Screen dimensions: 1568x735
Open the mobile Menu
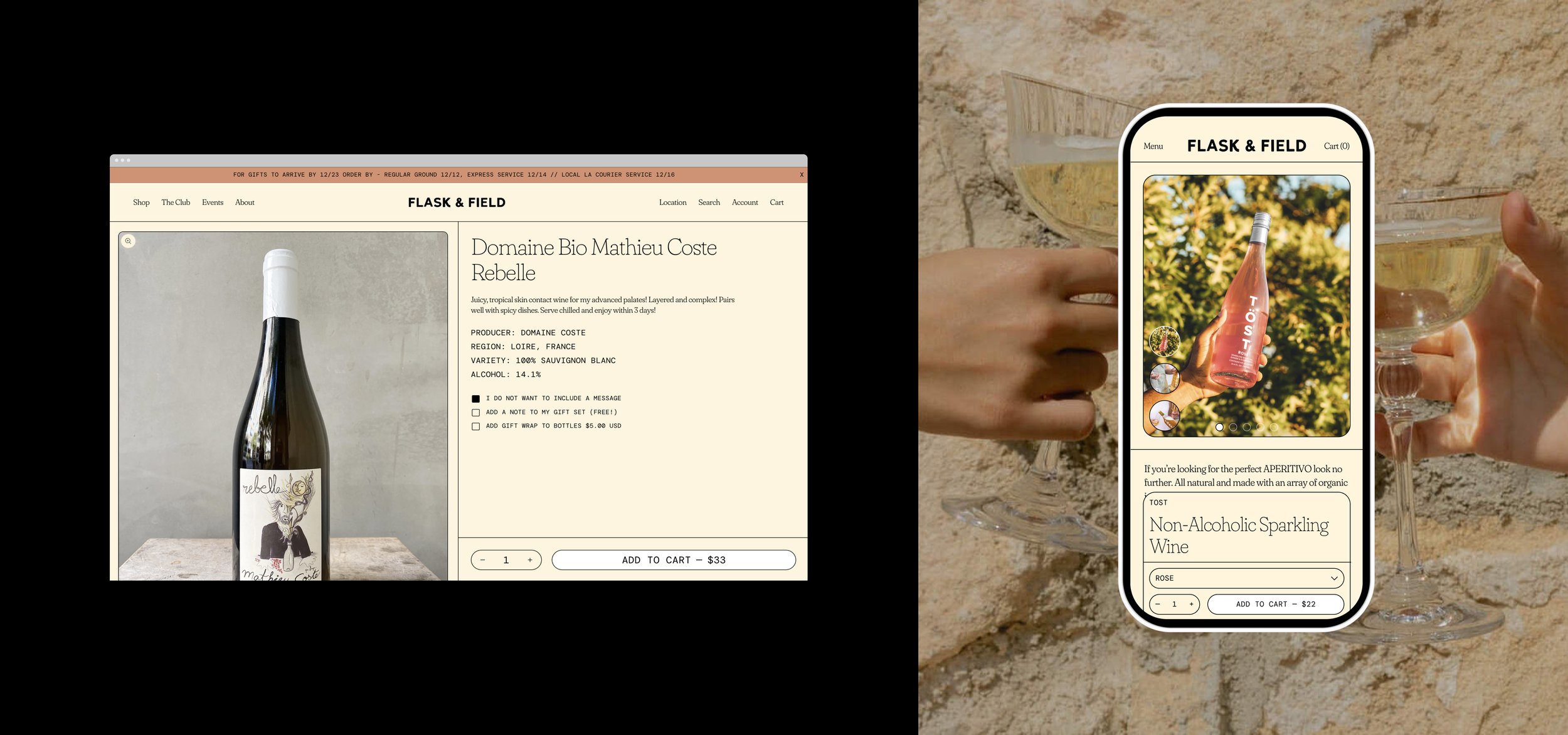[x=1153, y=146]
